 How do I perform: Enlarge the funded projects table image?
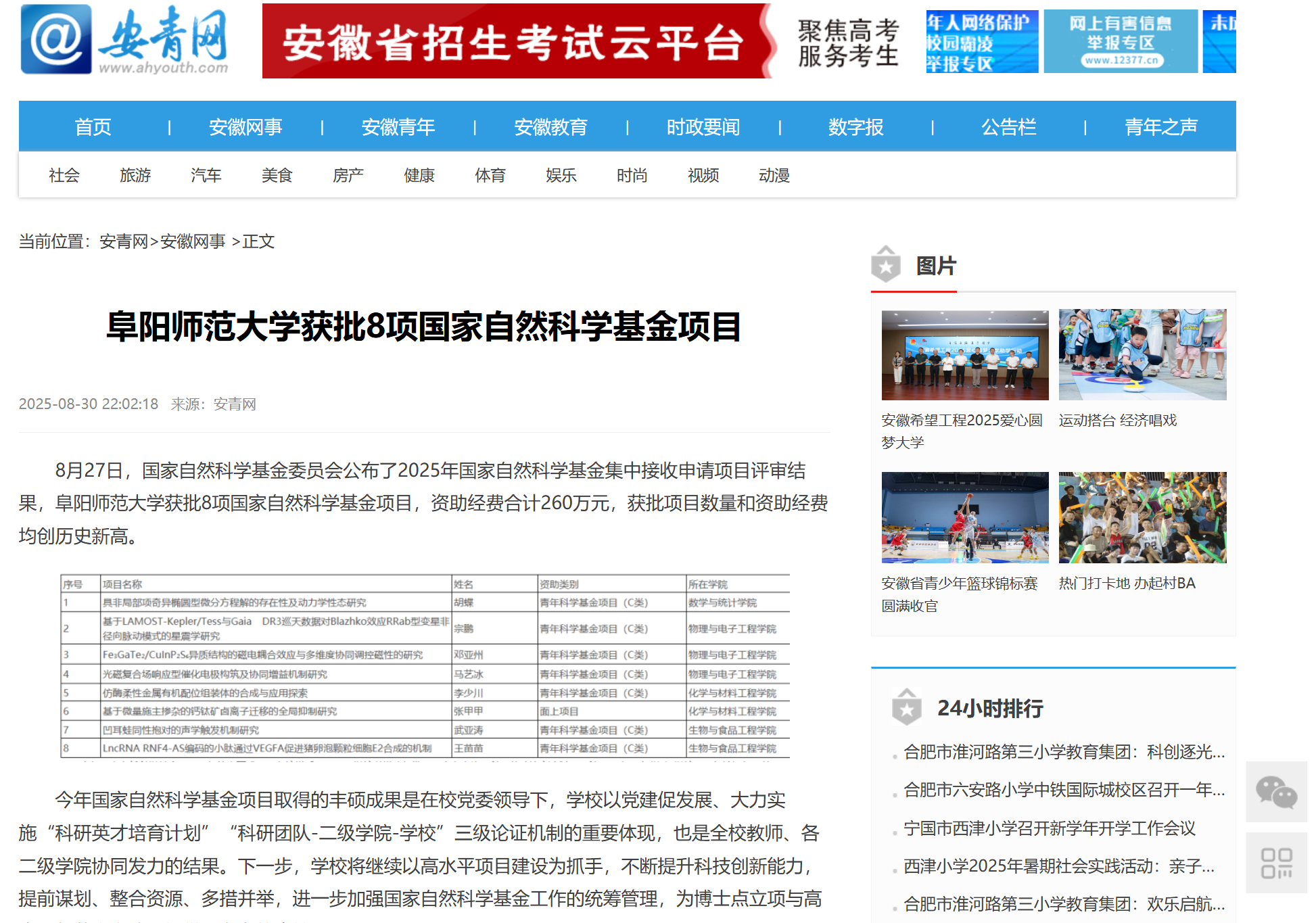(x=425, y=666)
